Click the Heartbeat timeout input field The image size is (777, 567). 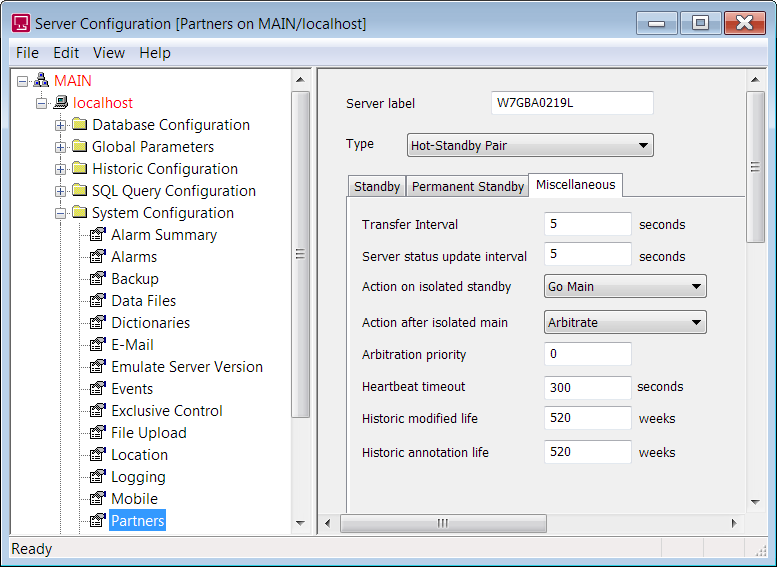point(588,387)
